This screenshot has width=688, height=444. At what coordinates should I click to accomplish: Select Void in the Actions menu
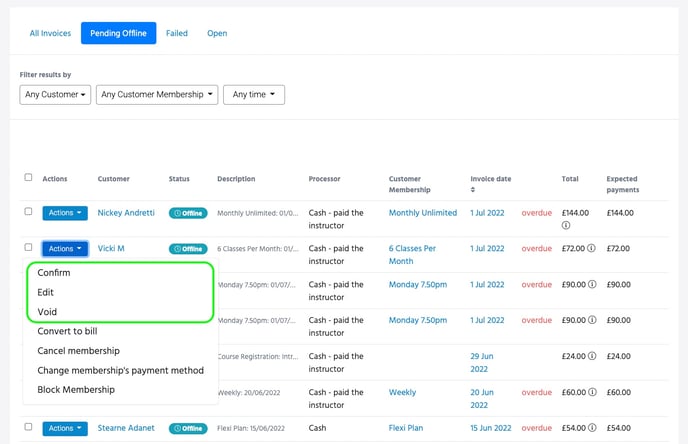[x=47, y=312]
